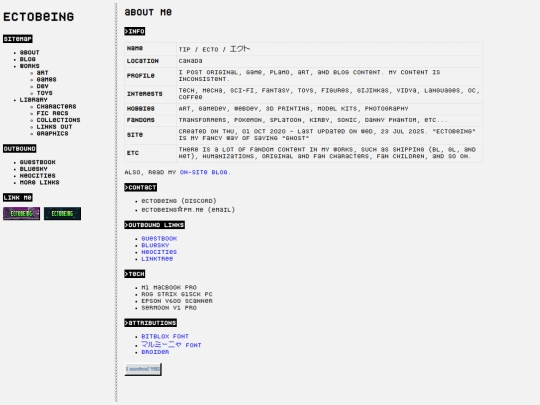Open blue Bluesky link under Outbound Links
Screen dimensions: 540x405
(x=155, y=245)
